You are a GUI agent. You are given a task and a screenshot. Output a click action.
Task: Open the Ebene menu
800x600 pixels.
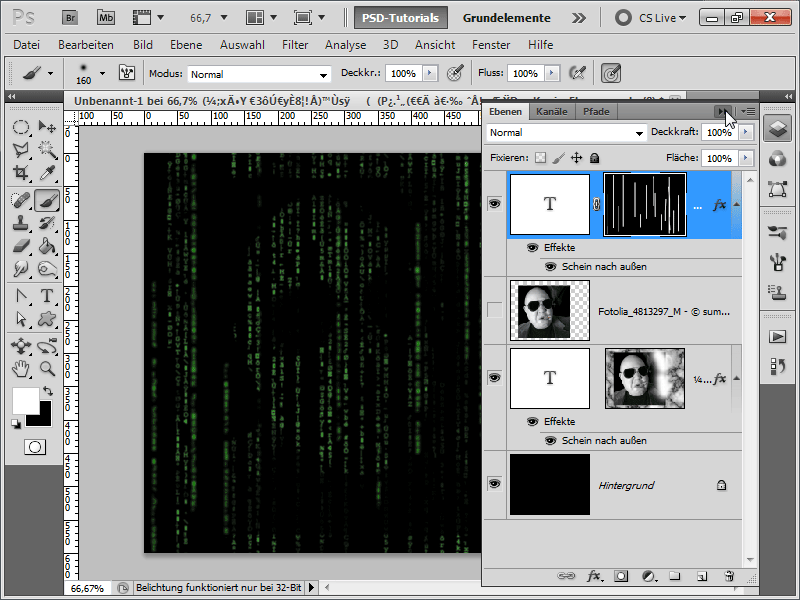coord(186,45)
